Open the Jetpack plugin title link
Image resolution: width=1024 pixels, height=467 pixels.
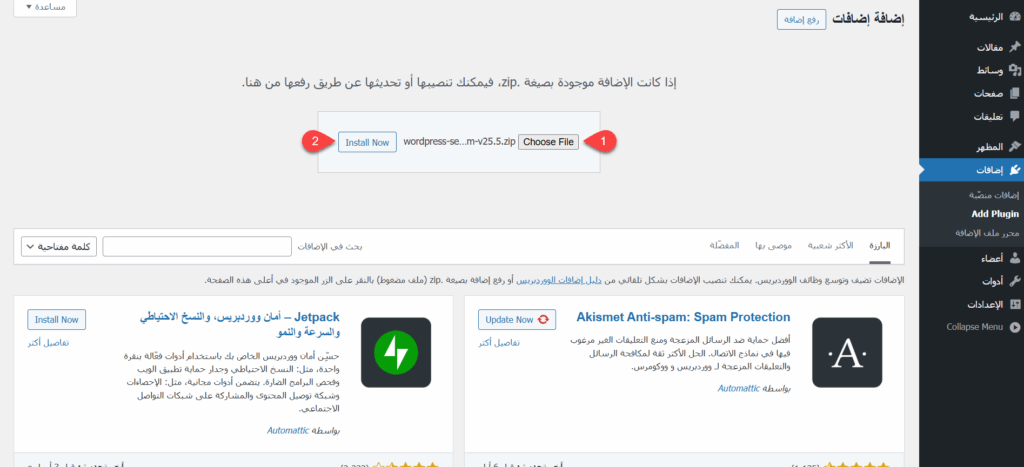tap(240, 325)
